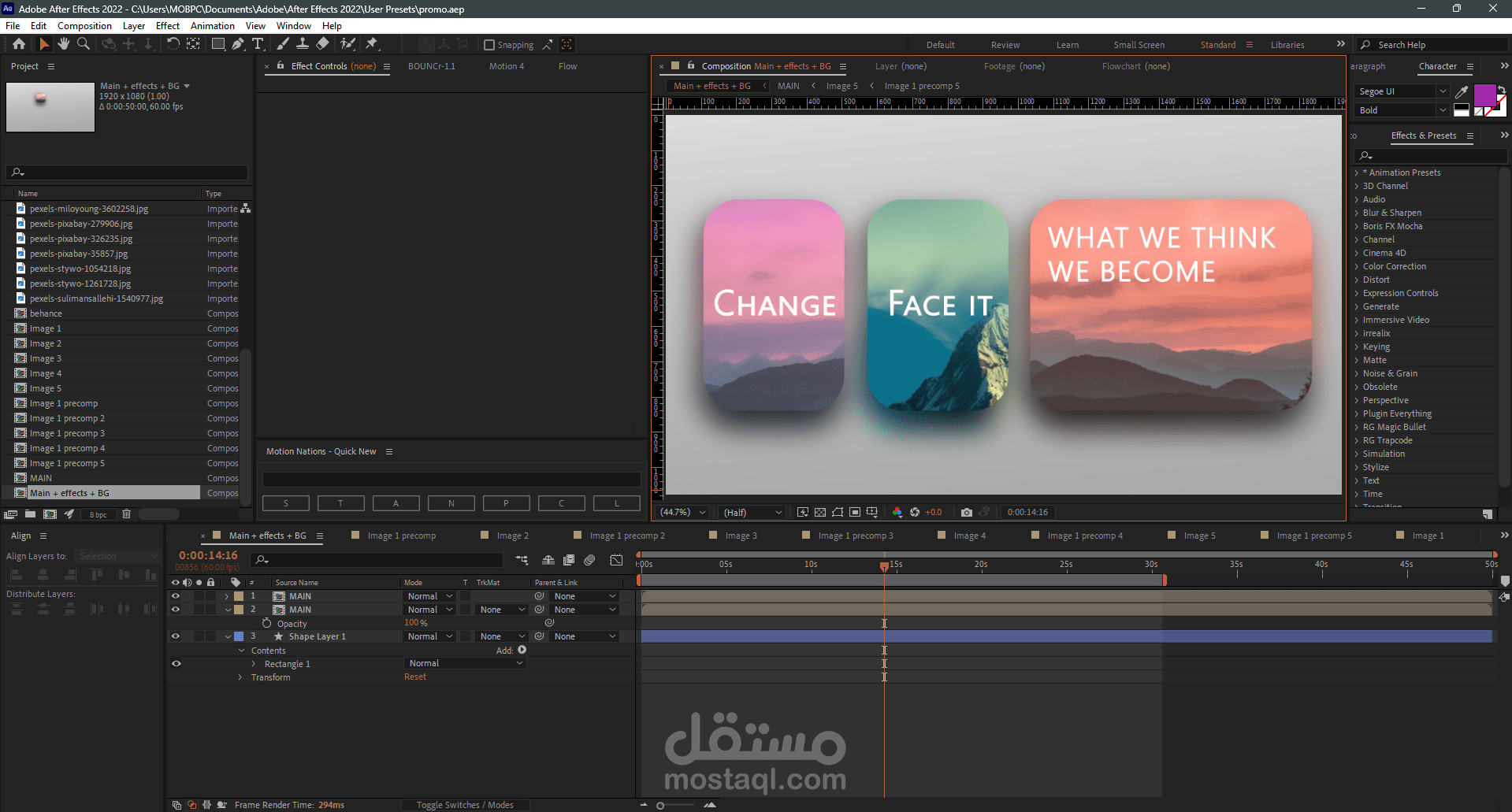Select the Brush tool

(283, 44)
